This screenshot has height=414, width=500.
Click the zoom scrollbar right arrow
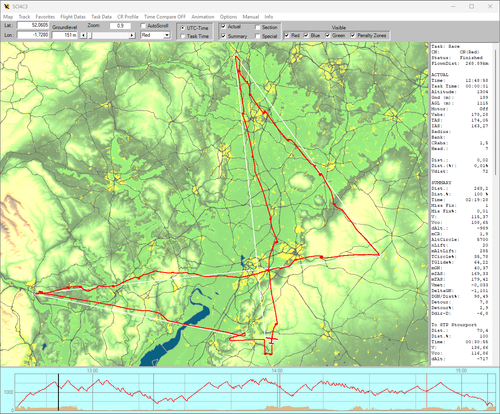pos(132,35)
